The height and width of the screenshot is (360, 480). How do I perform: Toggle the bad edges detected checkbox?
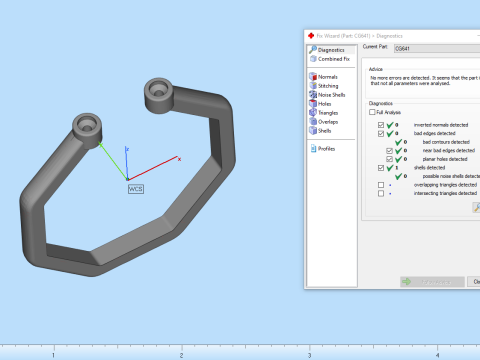click(381, 134)
